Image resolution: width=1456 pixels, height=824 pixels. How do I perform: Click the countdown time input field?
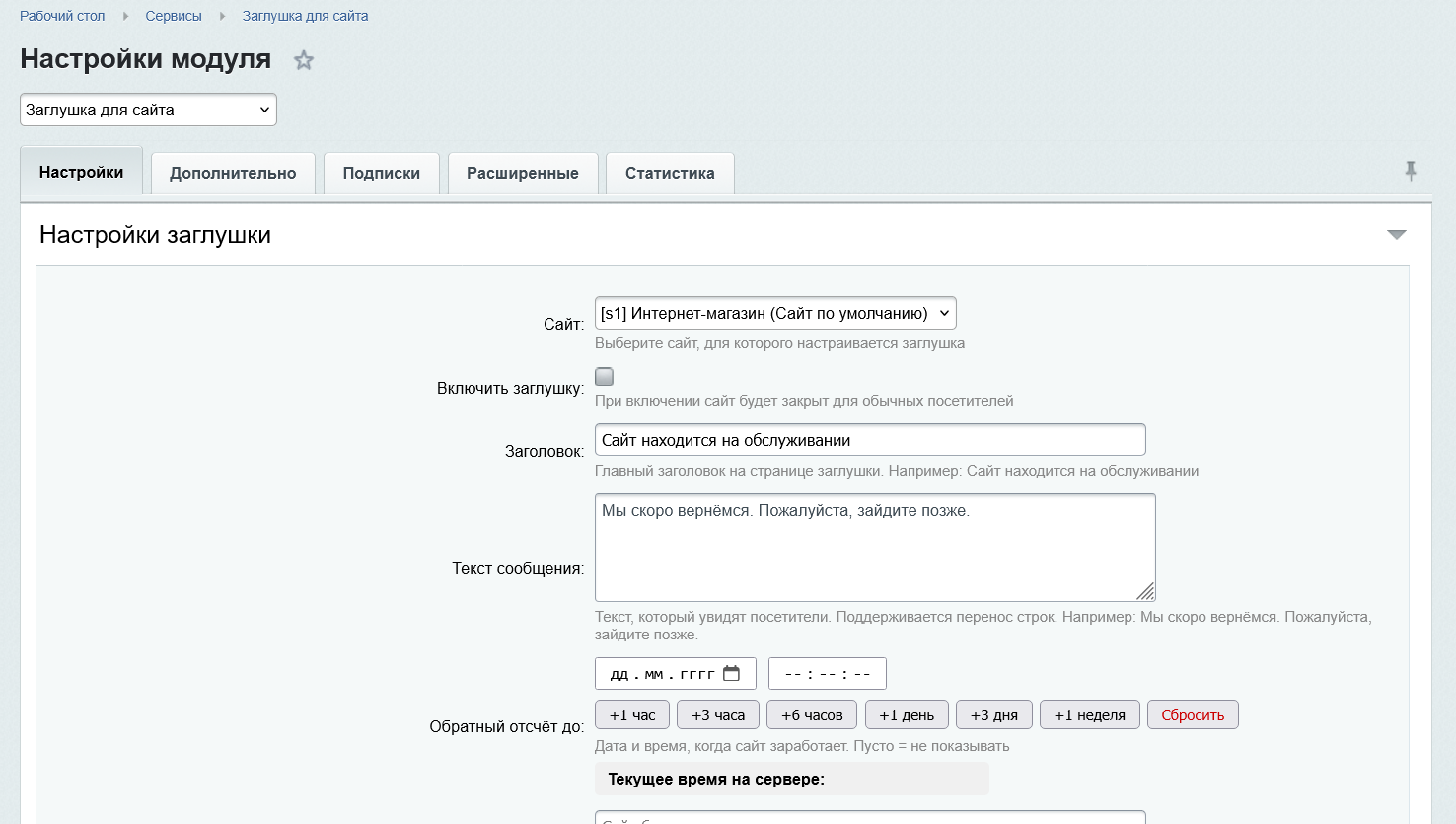(828, 673)
